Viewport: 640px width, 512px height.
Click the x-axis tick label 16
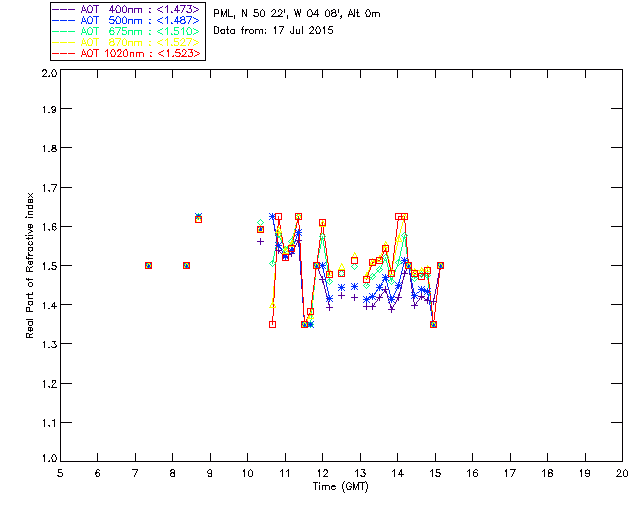473,473
